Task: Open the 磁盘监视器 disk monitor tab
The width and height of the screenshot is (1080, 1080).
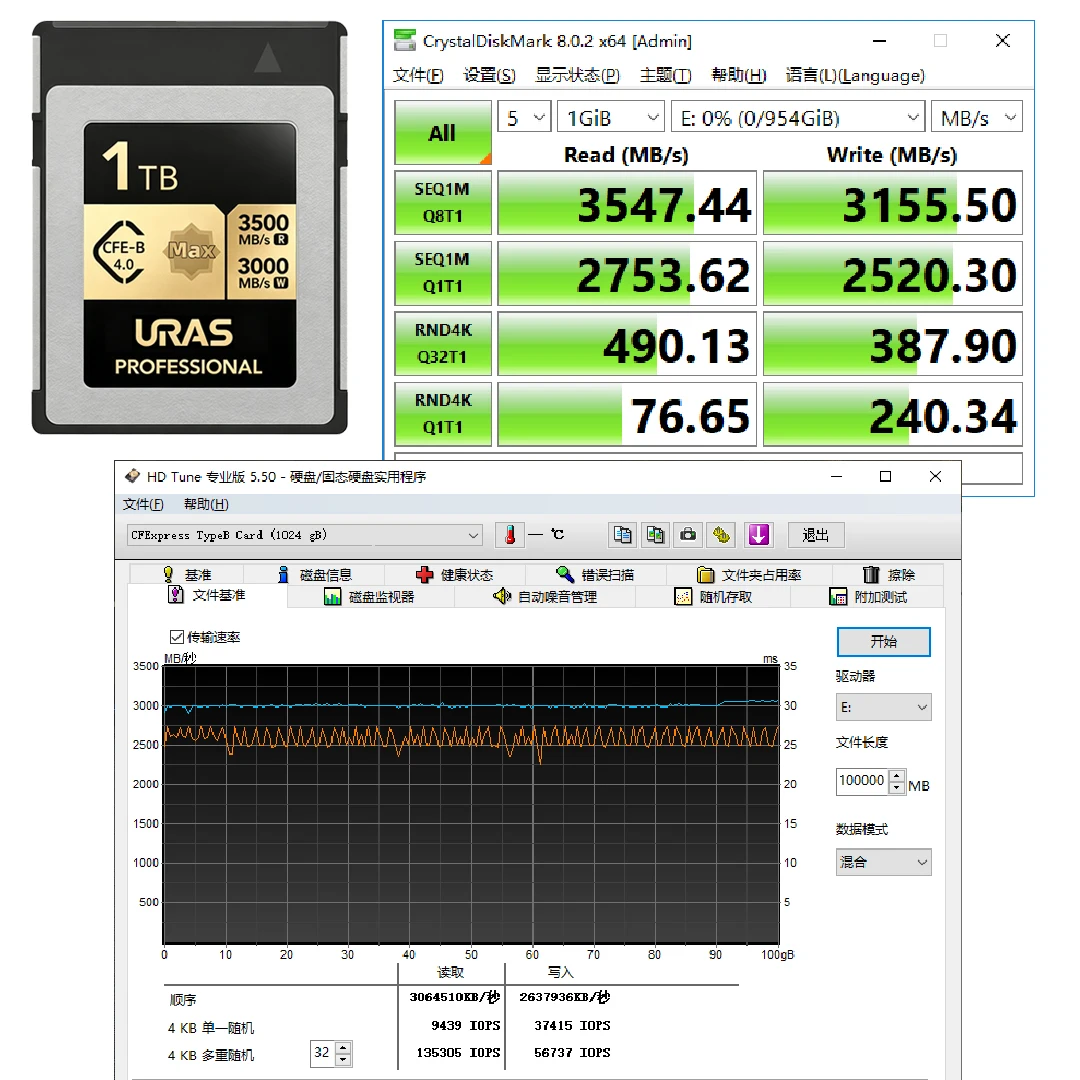Action: click(x=370, y=597)
